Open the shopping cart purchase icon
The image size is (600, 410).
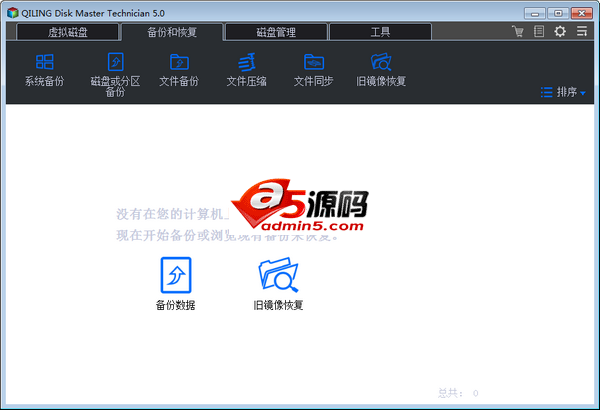[x=518, y=31]
